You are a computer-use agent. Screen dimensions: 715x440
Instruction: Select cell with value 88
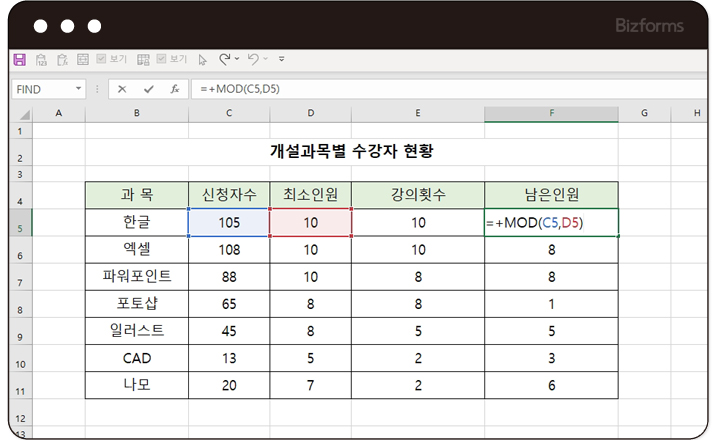point(229,277)
